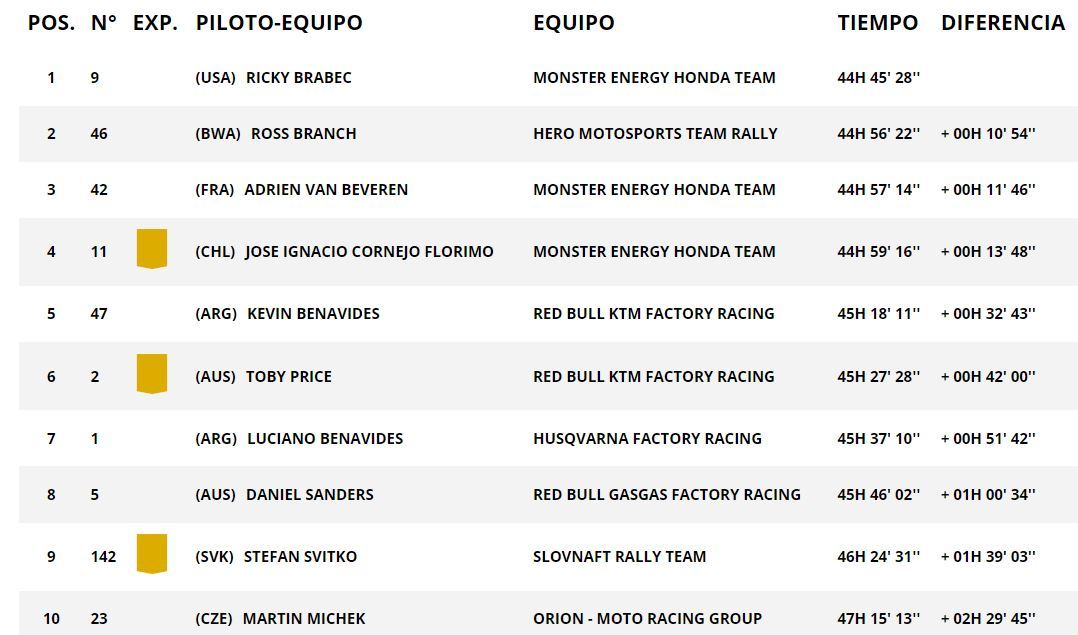Click the TIEMPO column header
Viewport: 1078px width, 635px height.
point(877,22)
